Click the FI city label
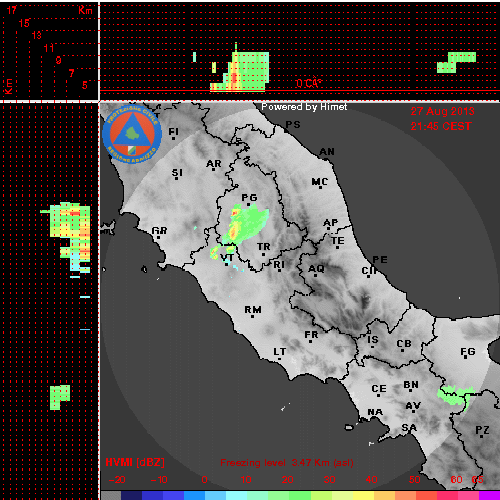 [173, 132]
